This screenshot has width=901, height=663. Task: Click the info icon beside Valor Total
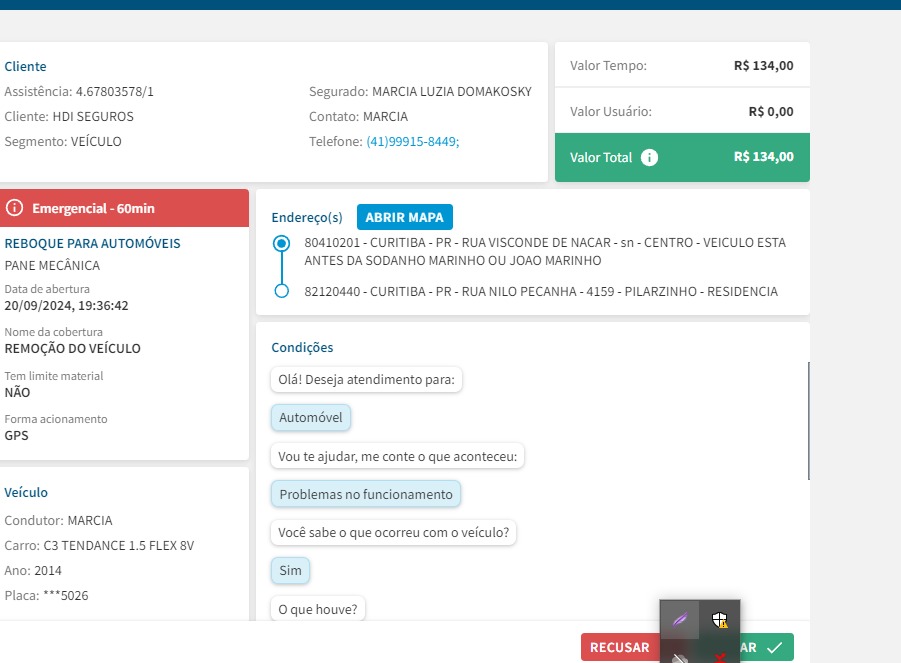click(649, 157)
